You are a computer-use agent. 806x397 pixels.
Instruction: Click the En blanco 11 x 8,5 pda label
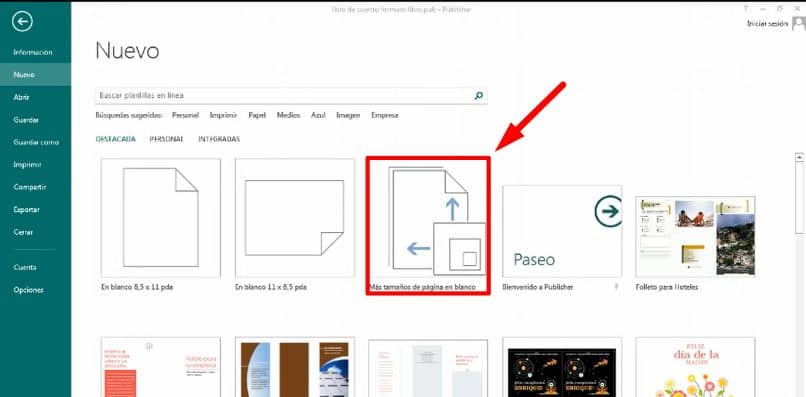pyautogui.click(x=270, y=287)
